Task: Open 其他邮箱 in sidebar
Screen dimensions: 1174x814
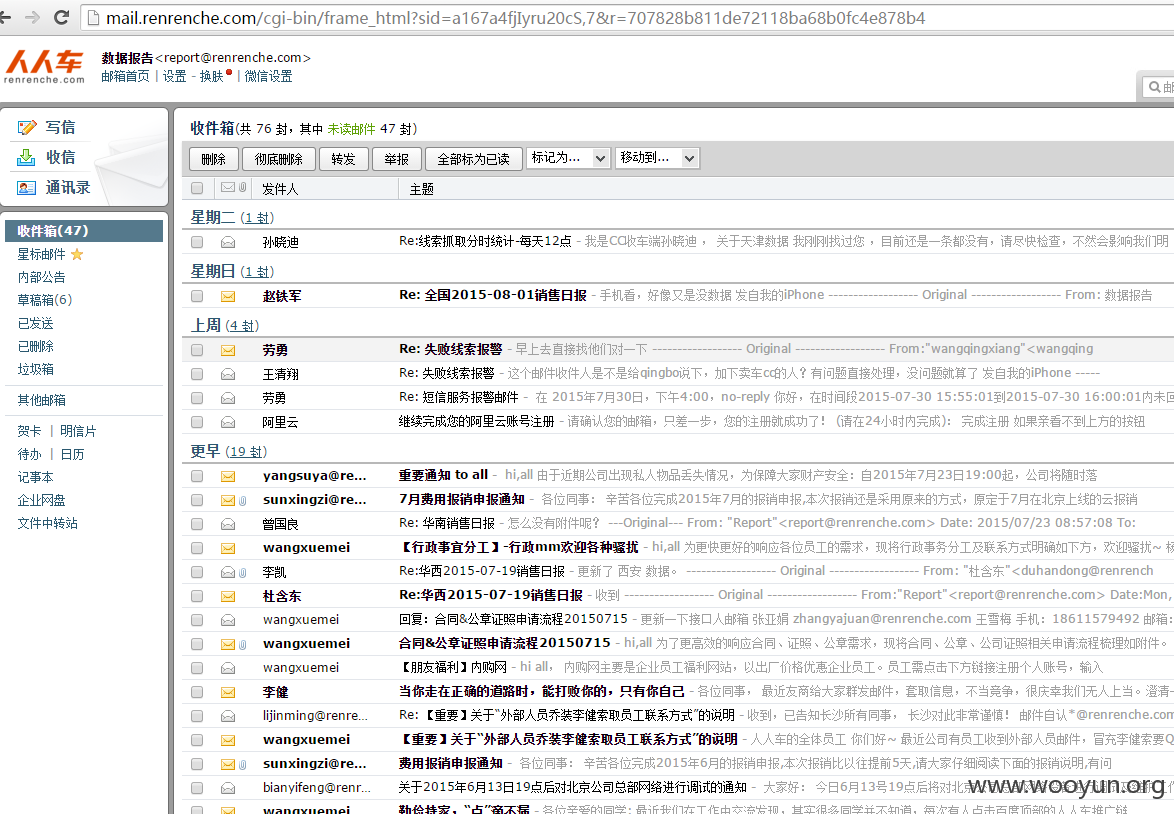Action: 41,400
